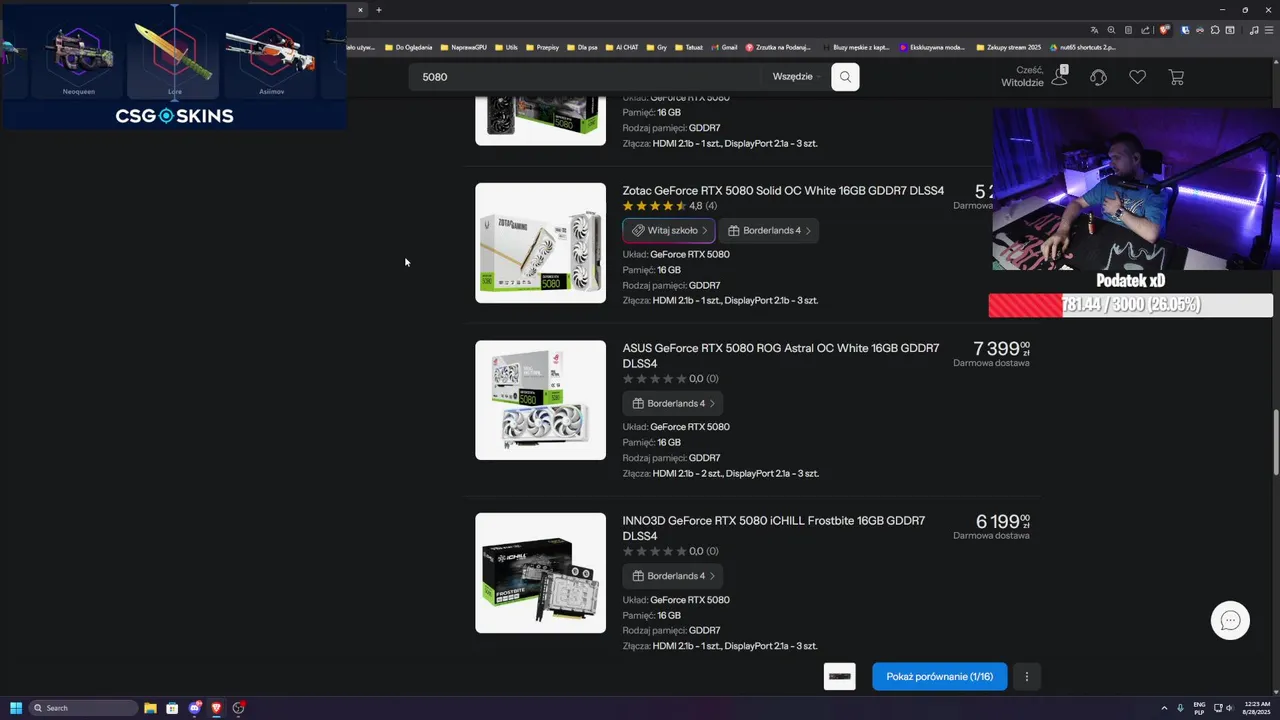The width and height of the screenshot is (1280, 720).
Task: Click the INNO3D 0,0 star rating
Action: (x=670, y=551)
